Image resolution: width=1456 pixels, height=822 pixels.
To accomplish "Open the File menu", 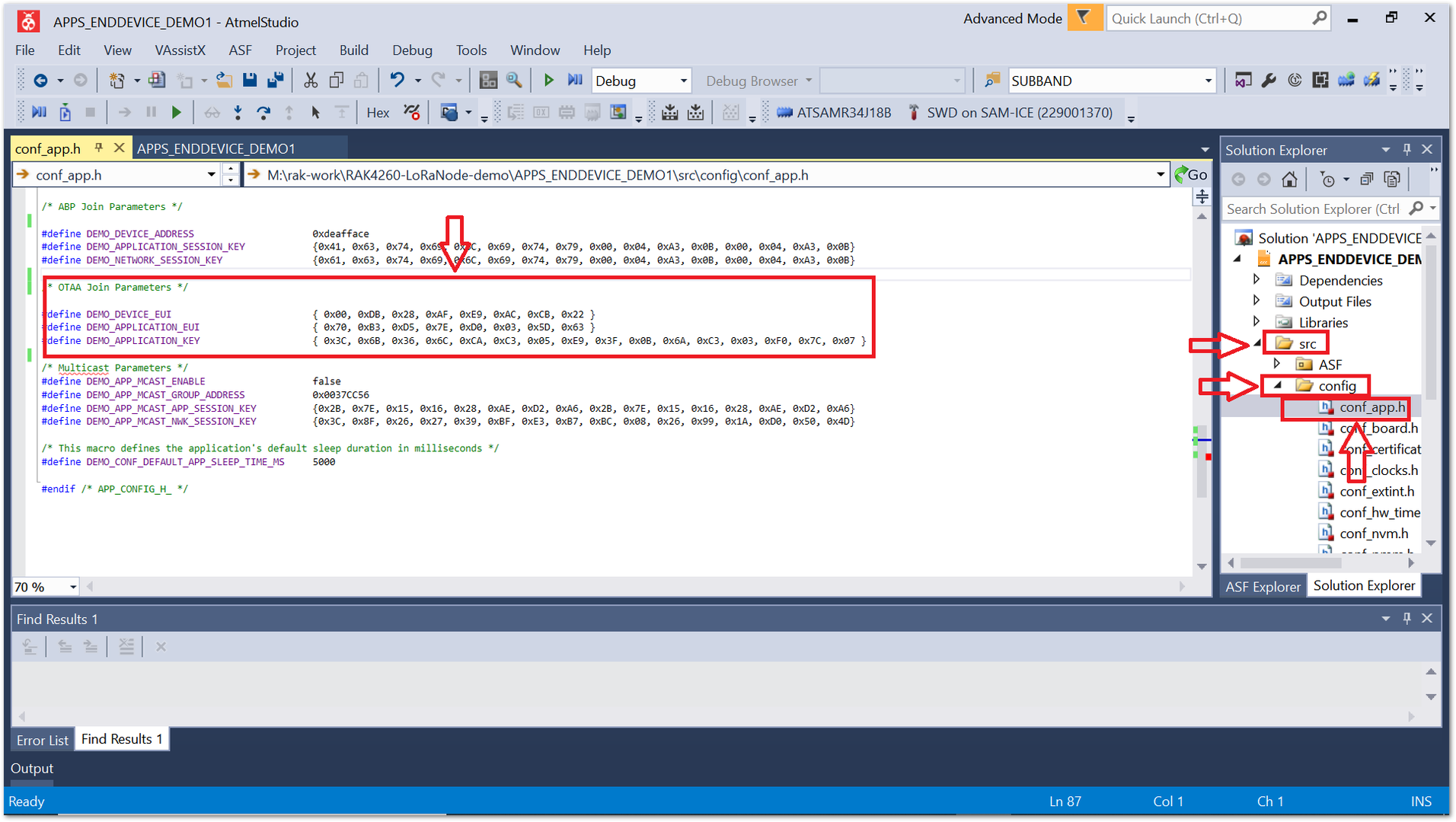I will tap(25, 50).
